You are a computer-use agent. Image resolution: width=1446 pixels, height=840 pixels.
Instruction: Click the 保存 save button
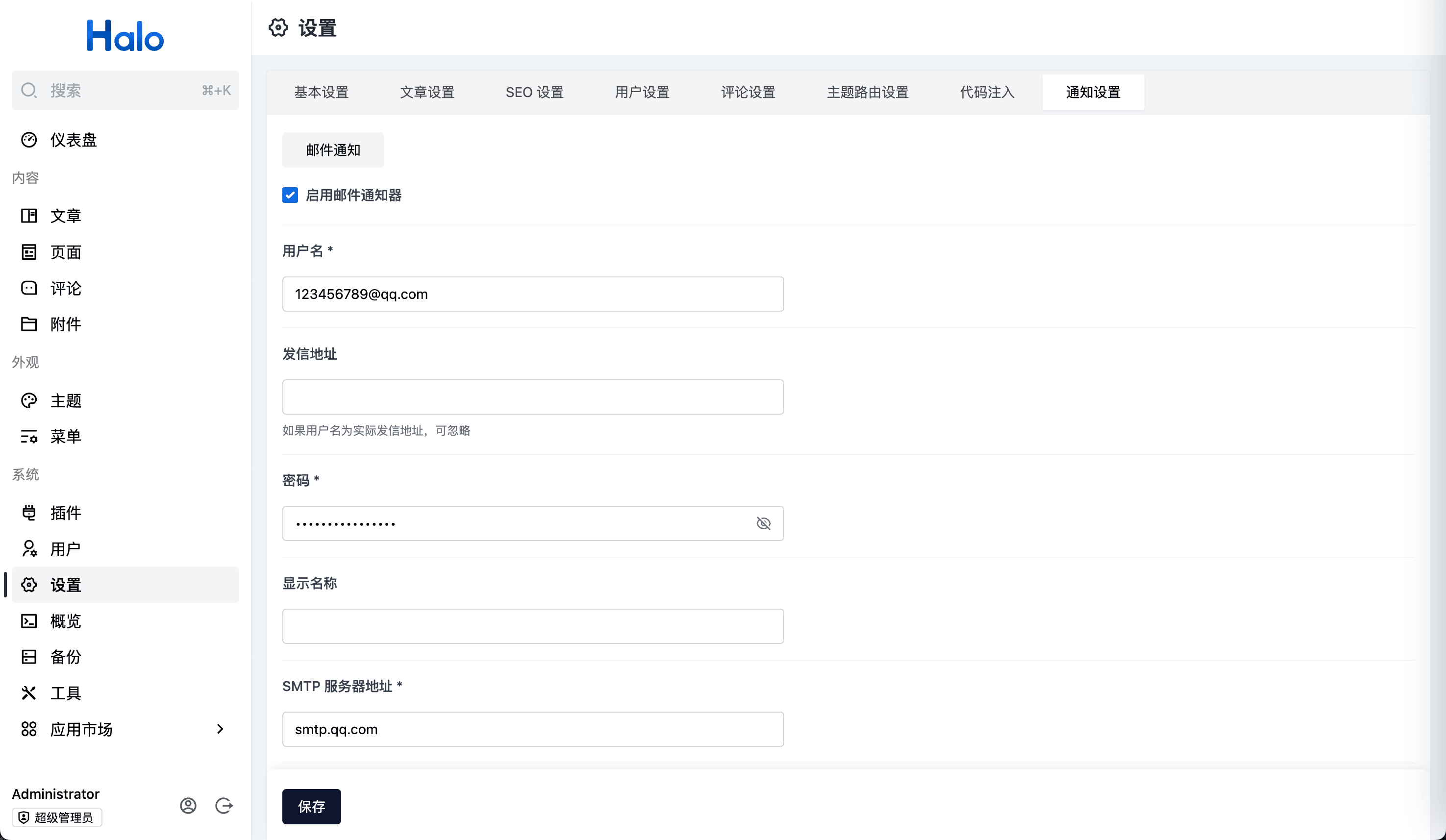[311, 806]
